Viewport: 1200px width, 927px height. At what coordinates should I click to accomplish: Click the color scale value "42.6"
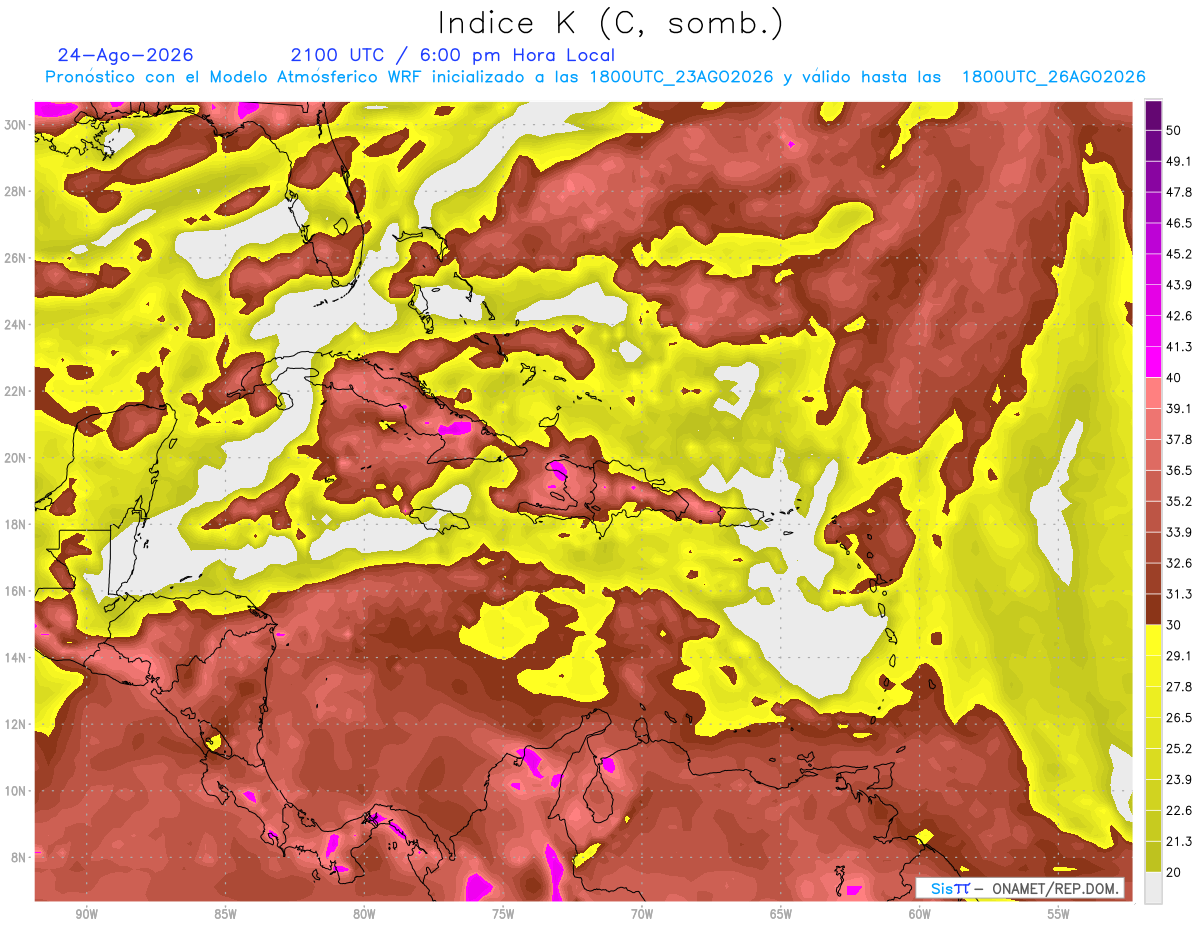[x=1179, y=316]
